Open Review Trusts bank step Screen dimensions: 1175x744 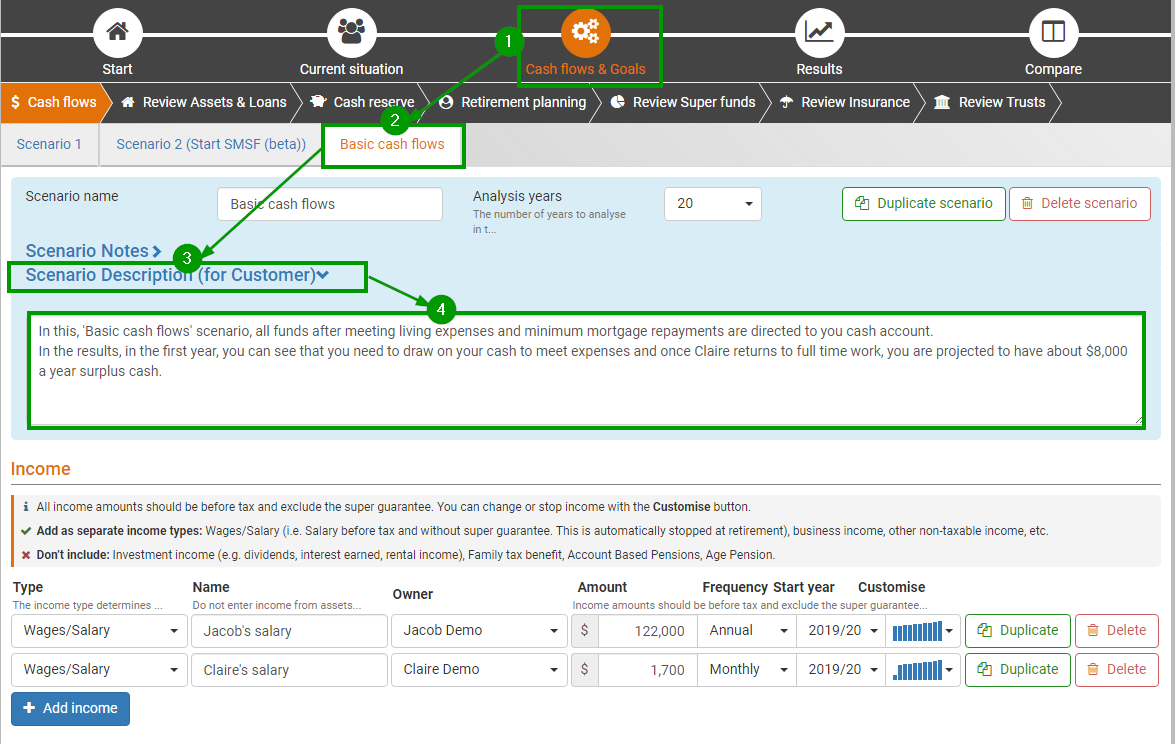(989, 102)
